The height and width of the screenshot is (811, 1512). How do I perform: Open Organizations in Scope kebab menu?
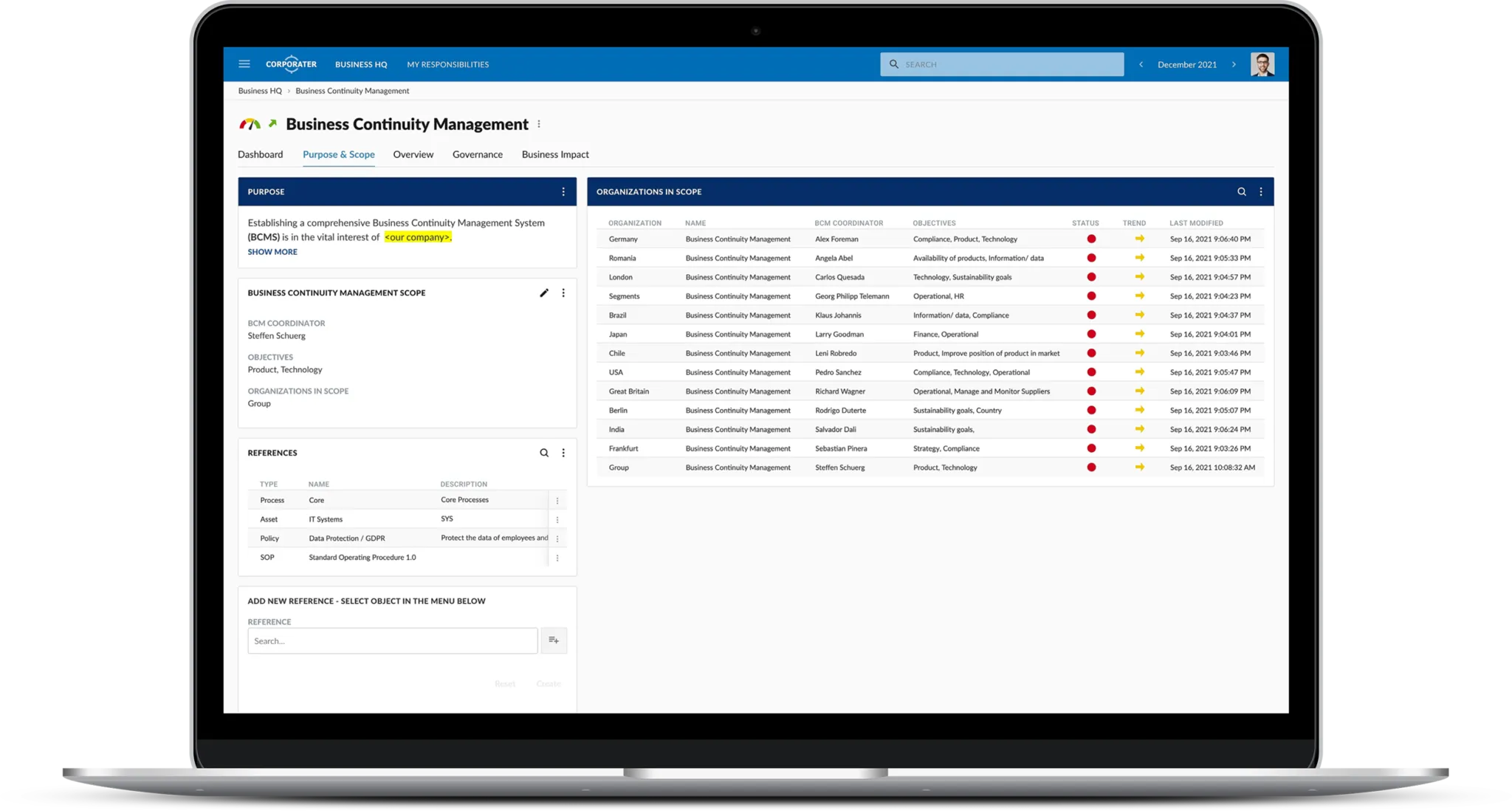point(1261,192)
